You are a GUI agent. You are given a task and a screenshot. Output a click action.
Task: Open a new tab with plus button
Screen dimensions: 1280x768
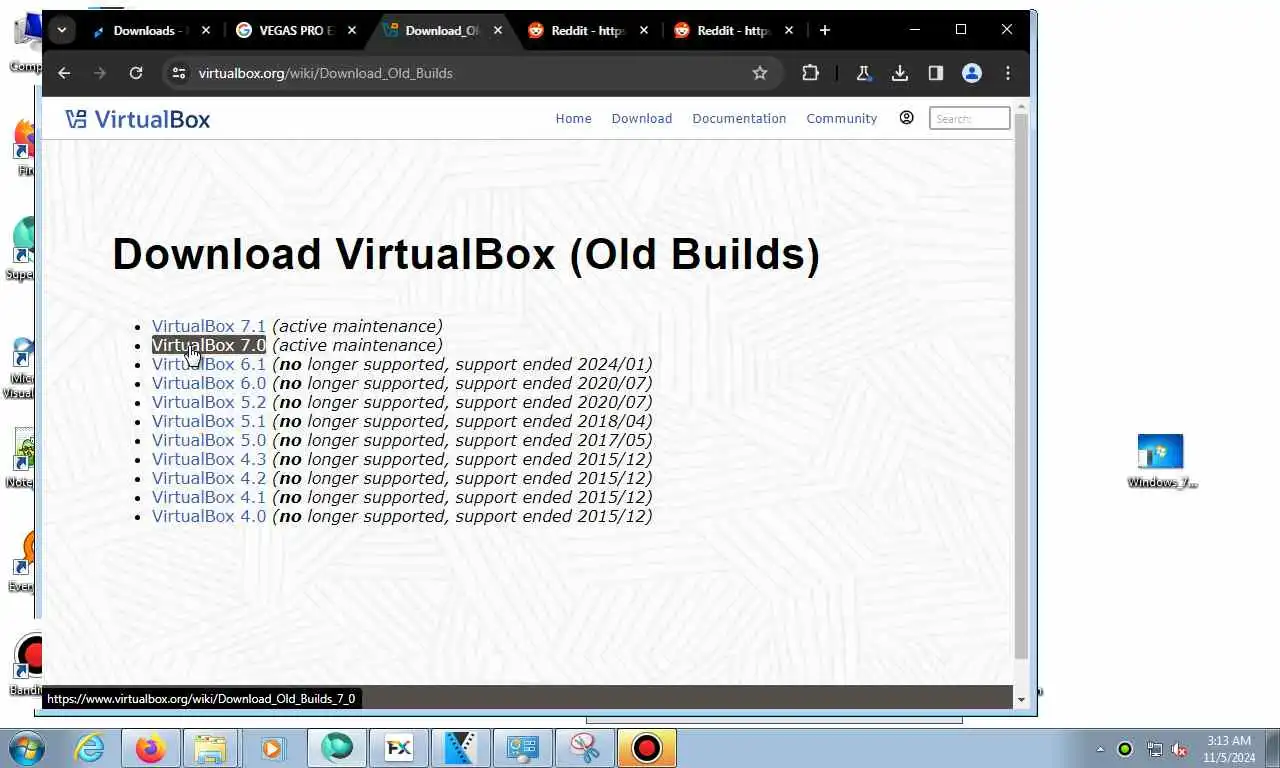pos(824,30)
